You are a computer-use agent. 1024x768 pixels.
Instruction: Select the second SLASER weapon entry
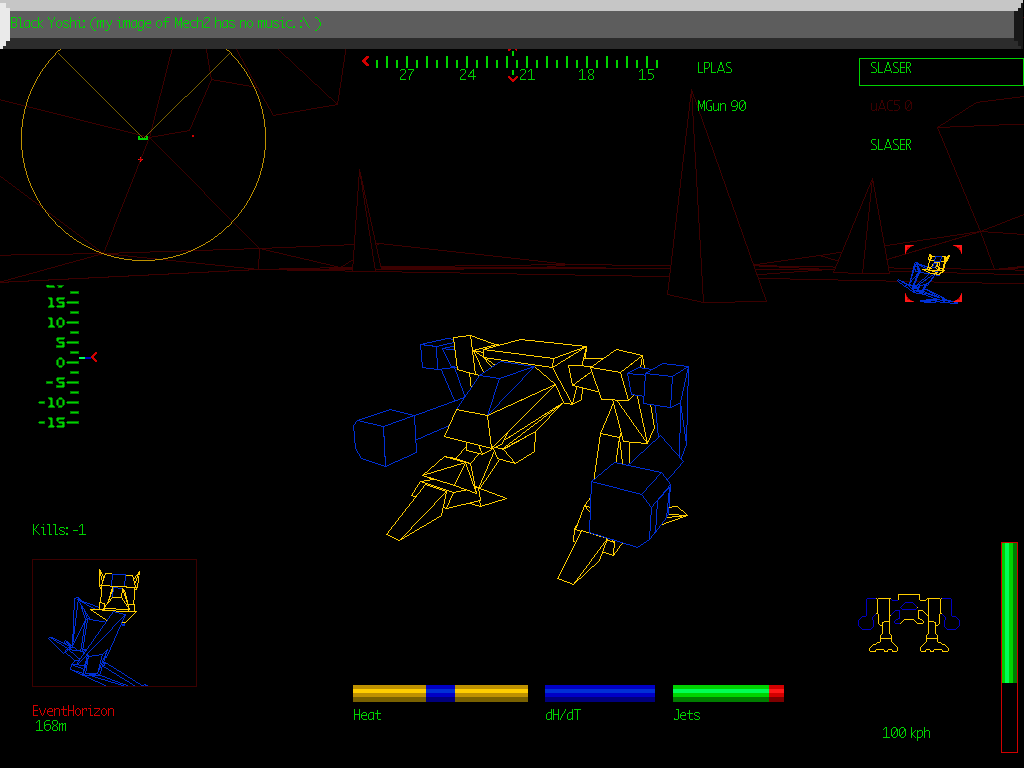889,144
